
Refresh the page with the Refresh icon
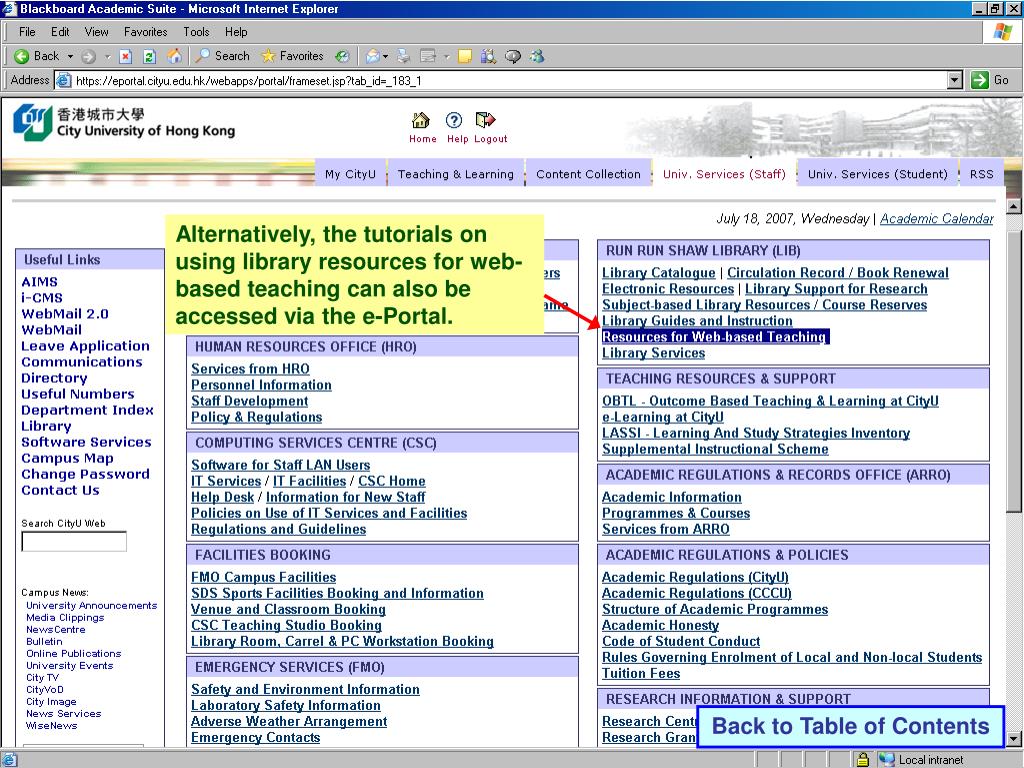click(x=150, y=57)
